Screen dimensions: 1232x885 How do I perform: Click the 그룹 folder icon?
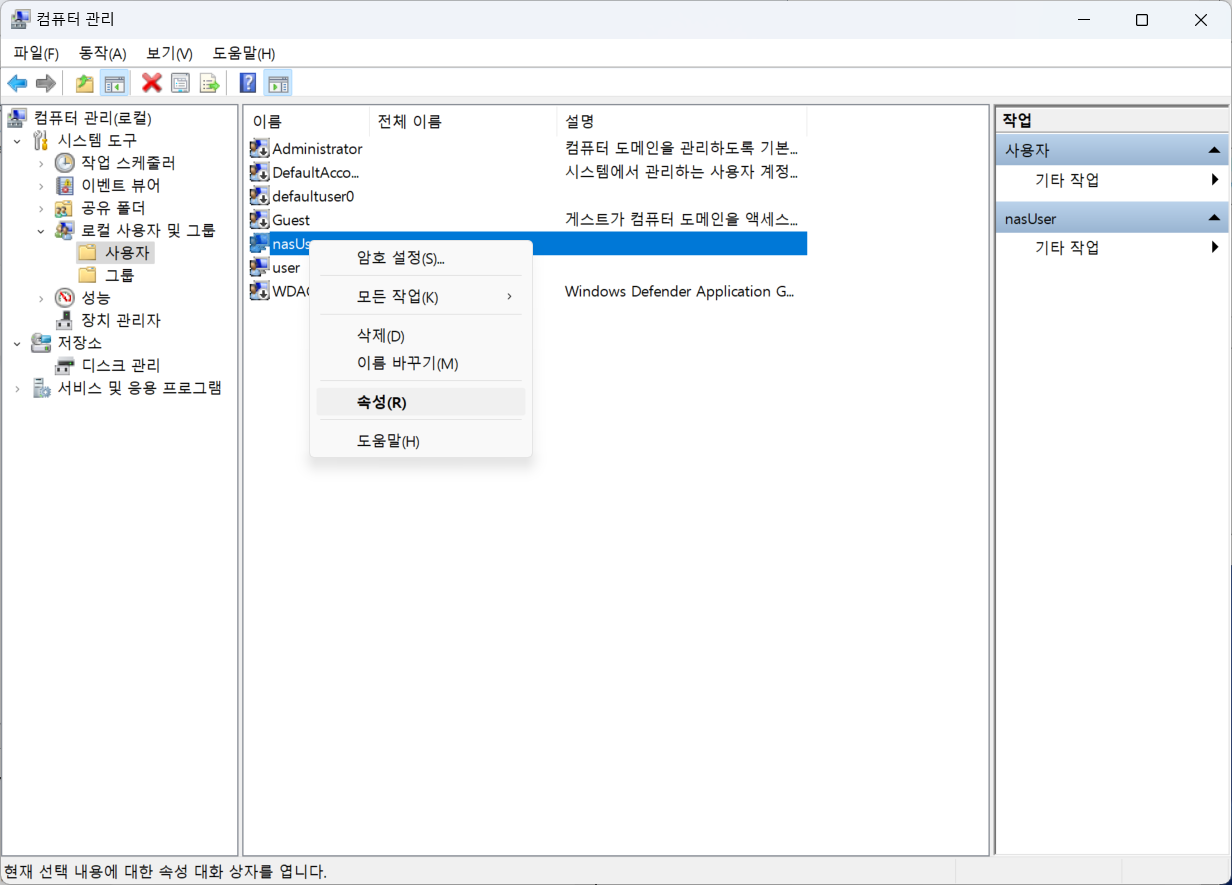(x=88, y=276)
